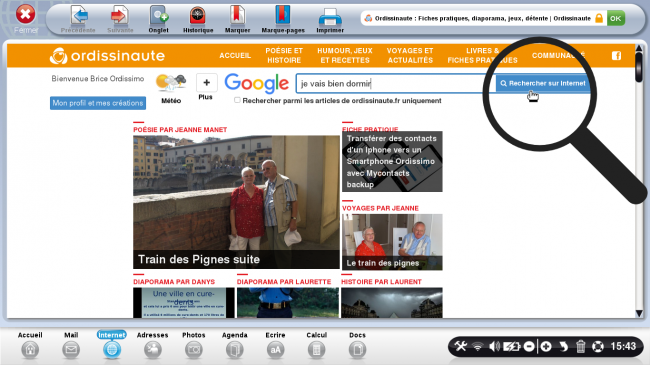Click the Plus add button
Image resolution: width=650 pixels, height=365 pixels.
(x=206, y=83)
